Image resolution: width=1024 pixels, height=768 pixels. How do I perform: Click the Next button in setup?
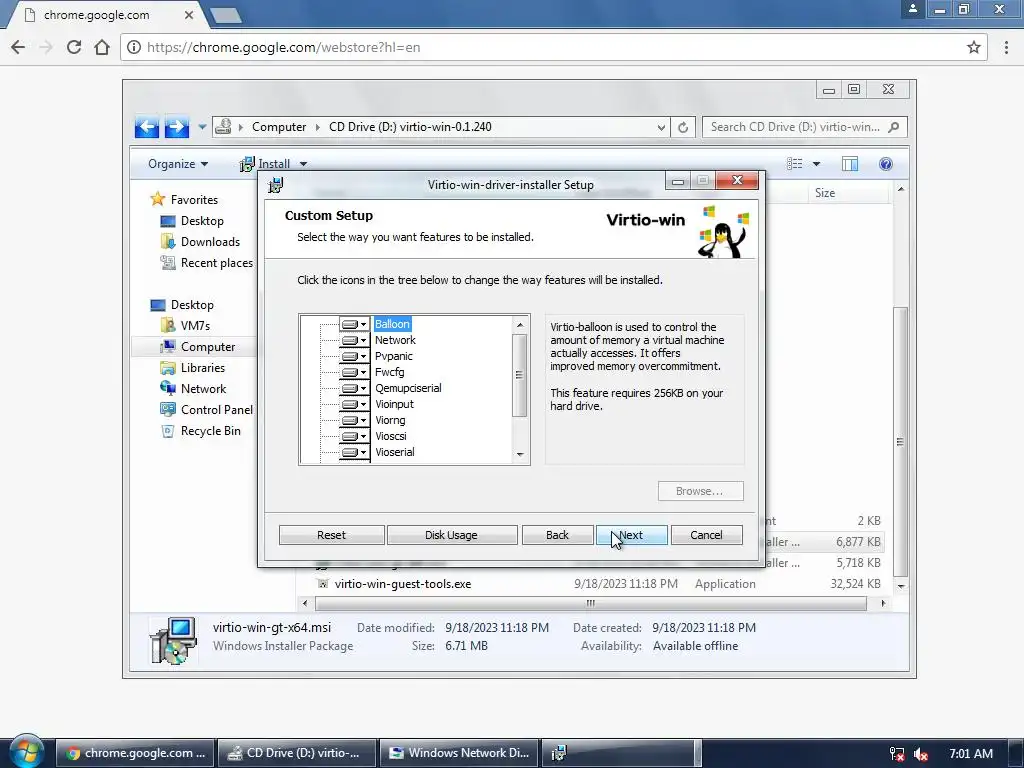632,535
